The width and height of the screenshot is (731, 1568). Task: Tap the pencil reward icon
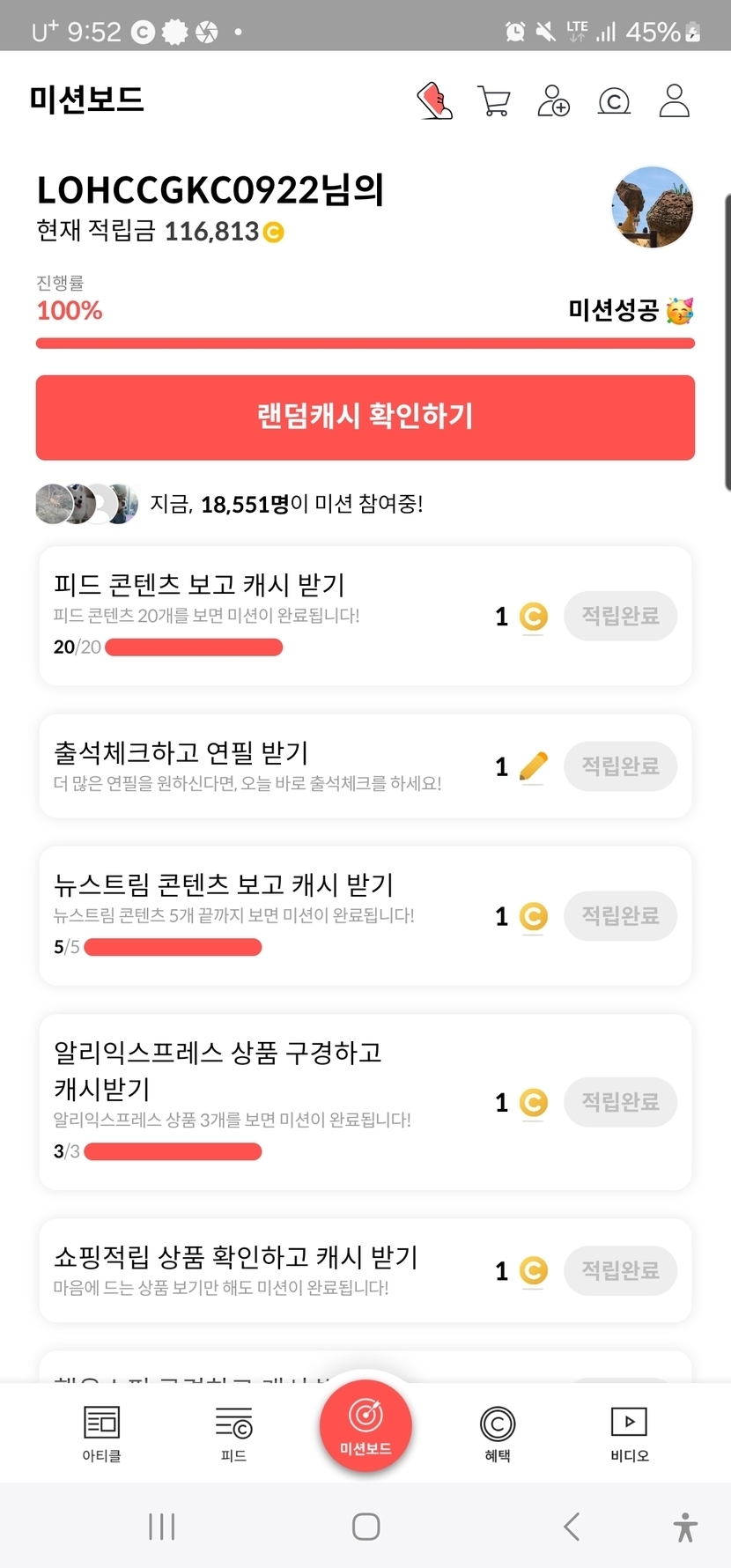click(534, 766)
